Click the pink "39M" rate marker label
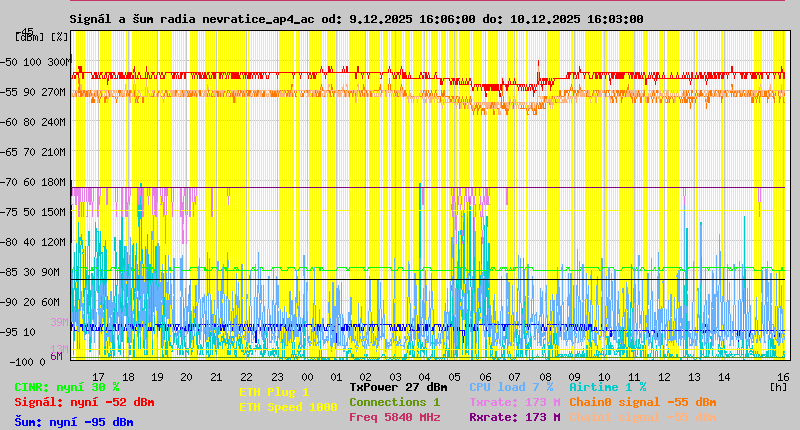 pyautogui.click(x=59, y=322)
